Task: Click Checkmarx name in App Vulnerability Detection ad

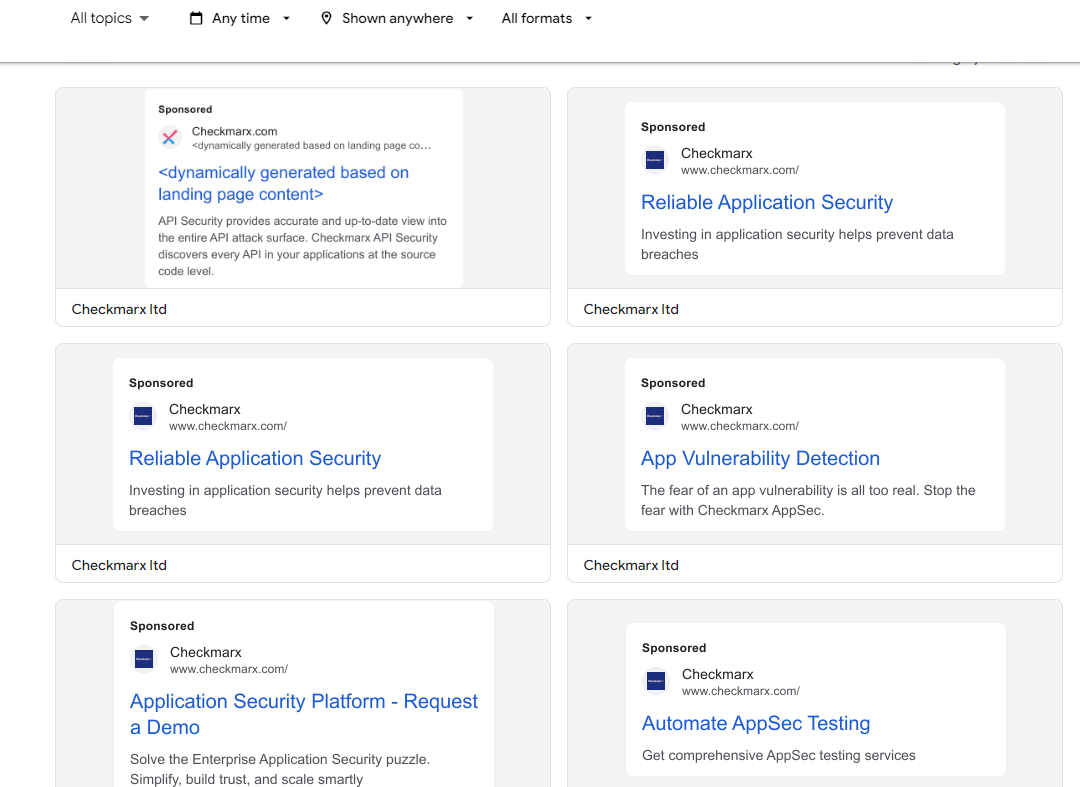Action: click(x=716, y=410)
